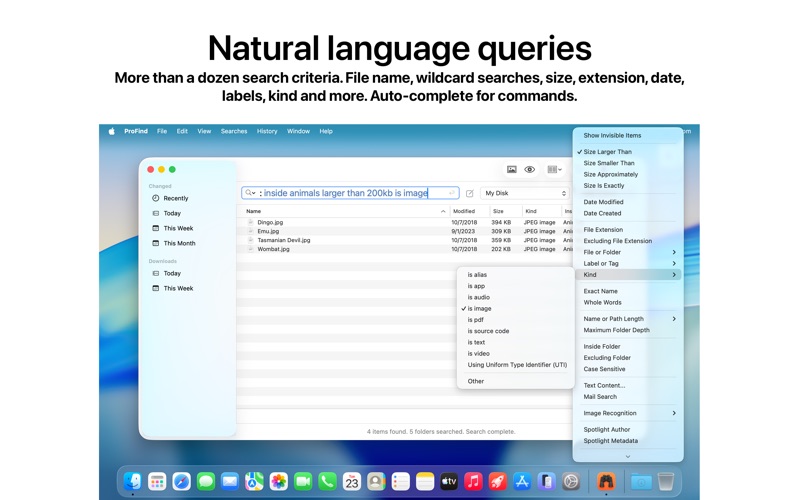Open the columns view dropdown icon
This screenshot has width=800, height=500.
click(x=554, y=169)
